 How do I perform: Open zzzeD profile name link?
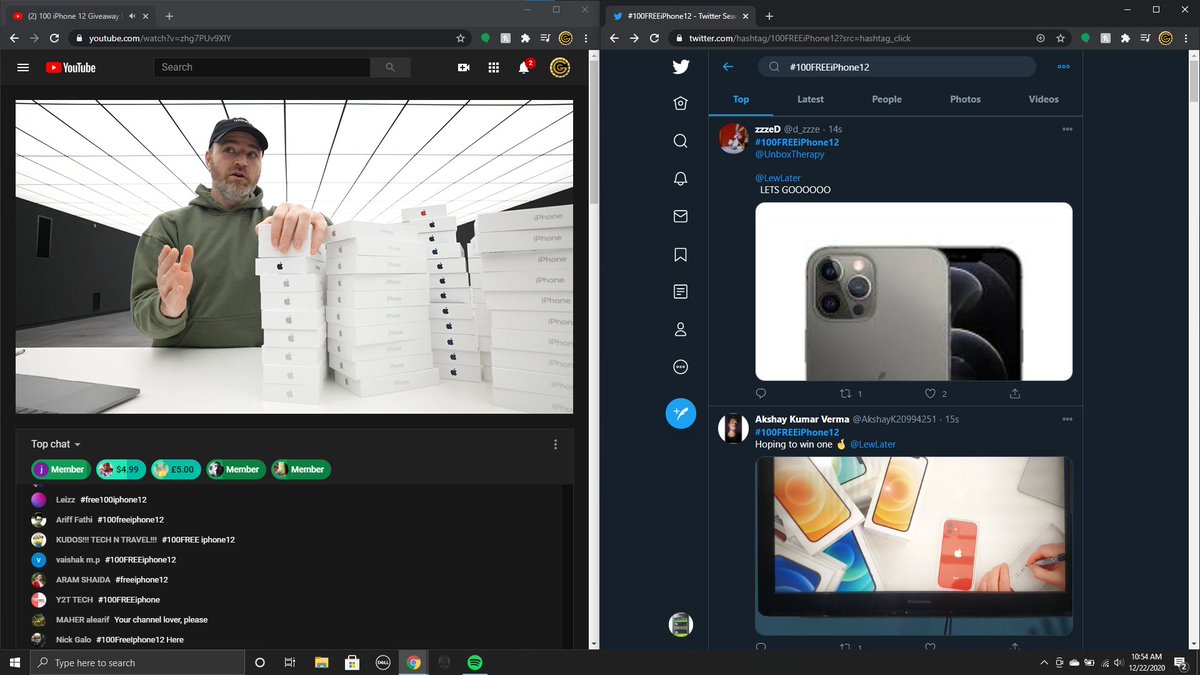tap(767, 130)
